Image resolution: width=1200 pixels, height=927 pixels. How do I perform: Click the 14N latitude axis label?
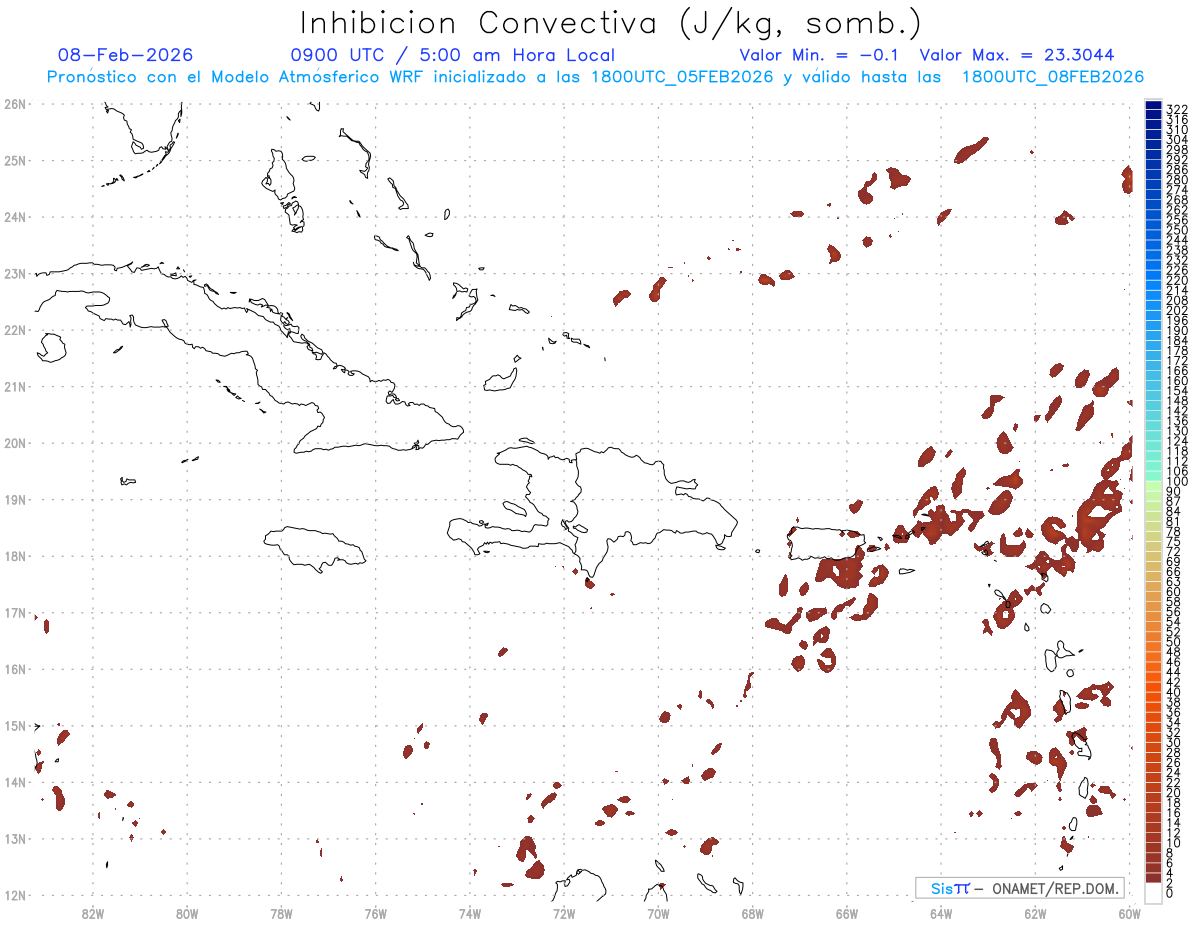pyautogui.click(x=15, y=781)
